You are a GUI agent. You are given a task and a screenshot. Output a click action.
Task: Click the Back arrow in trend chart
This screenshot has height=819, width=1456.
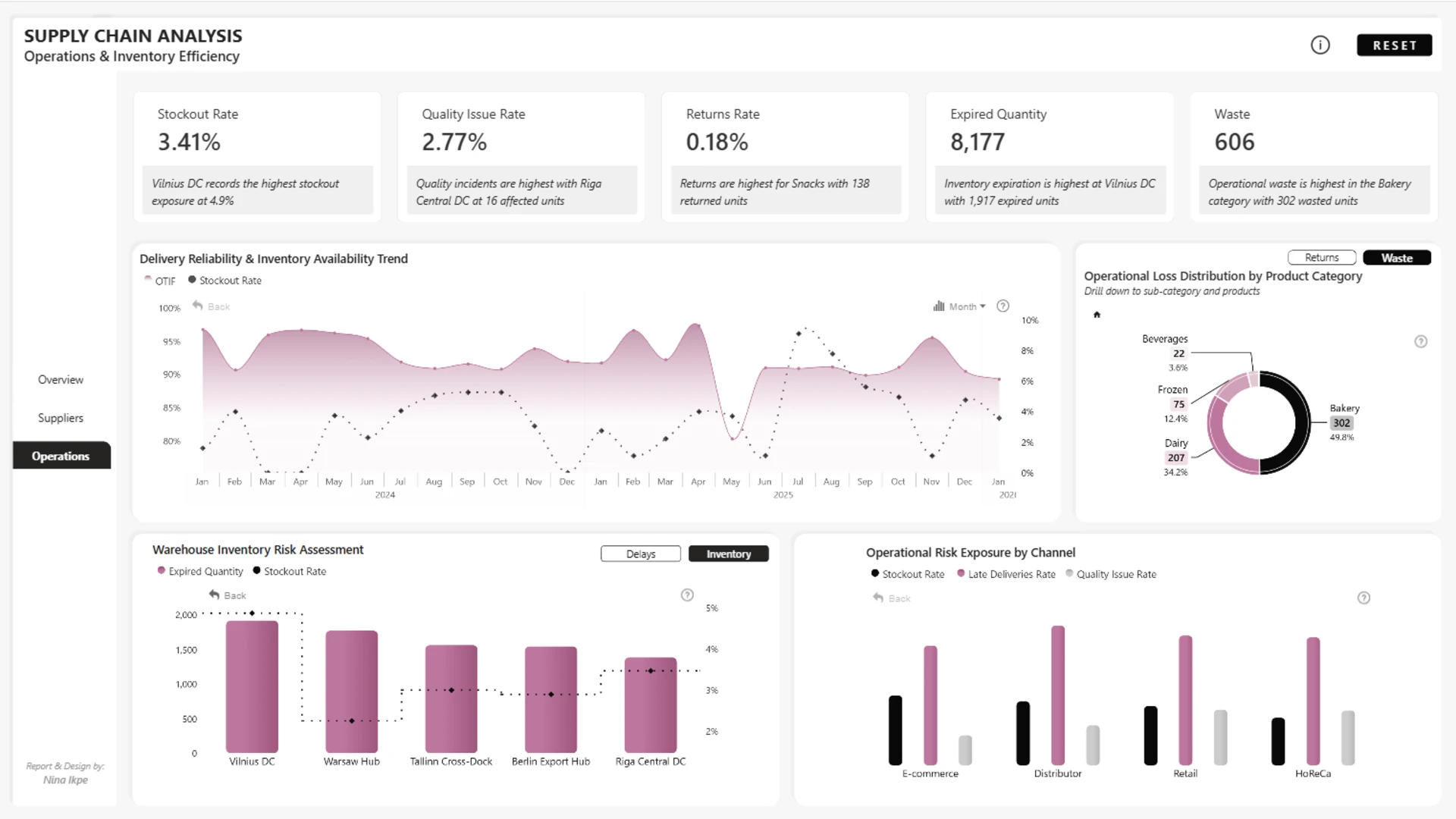[198, 306]
